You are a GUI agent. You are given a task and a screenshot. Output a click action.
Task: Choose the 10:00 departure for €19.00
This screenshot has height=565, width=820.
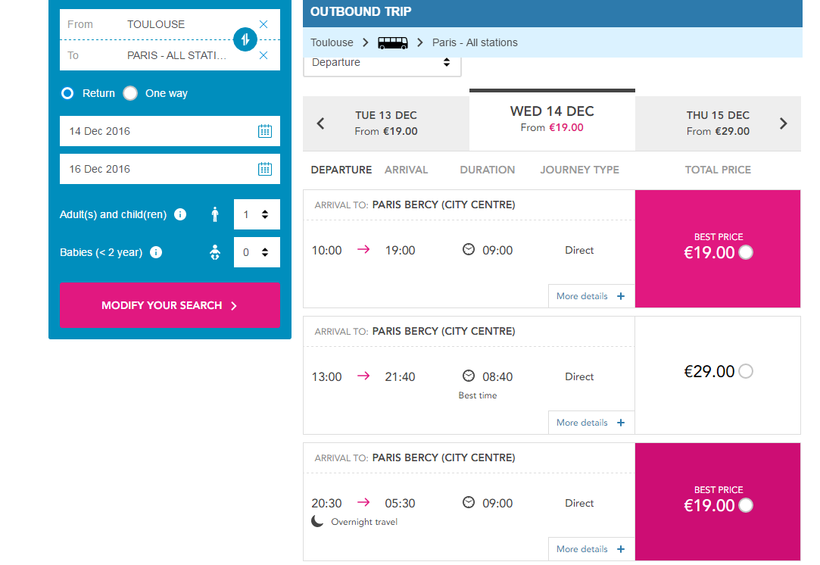tap(745, 252)
